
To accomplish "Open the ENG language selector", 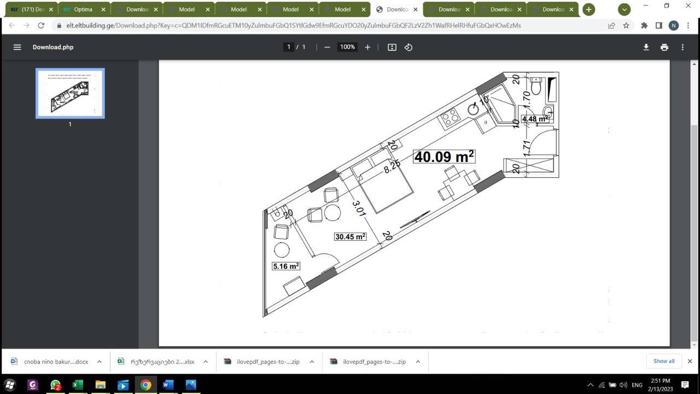I will point(637,385).
